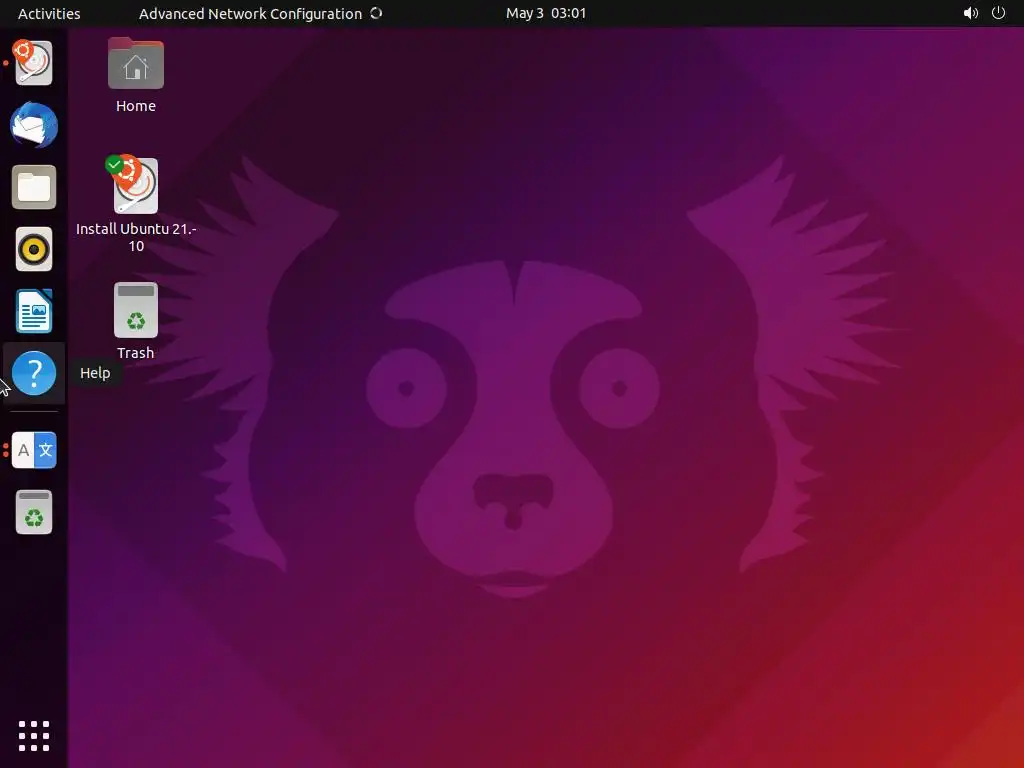Open the clock and calendar panel

click(546, 13)
